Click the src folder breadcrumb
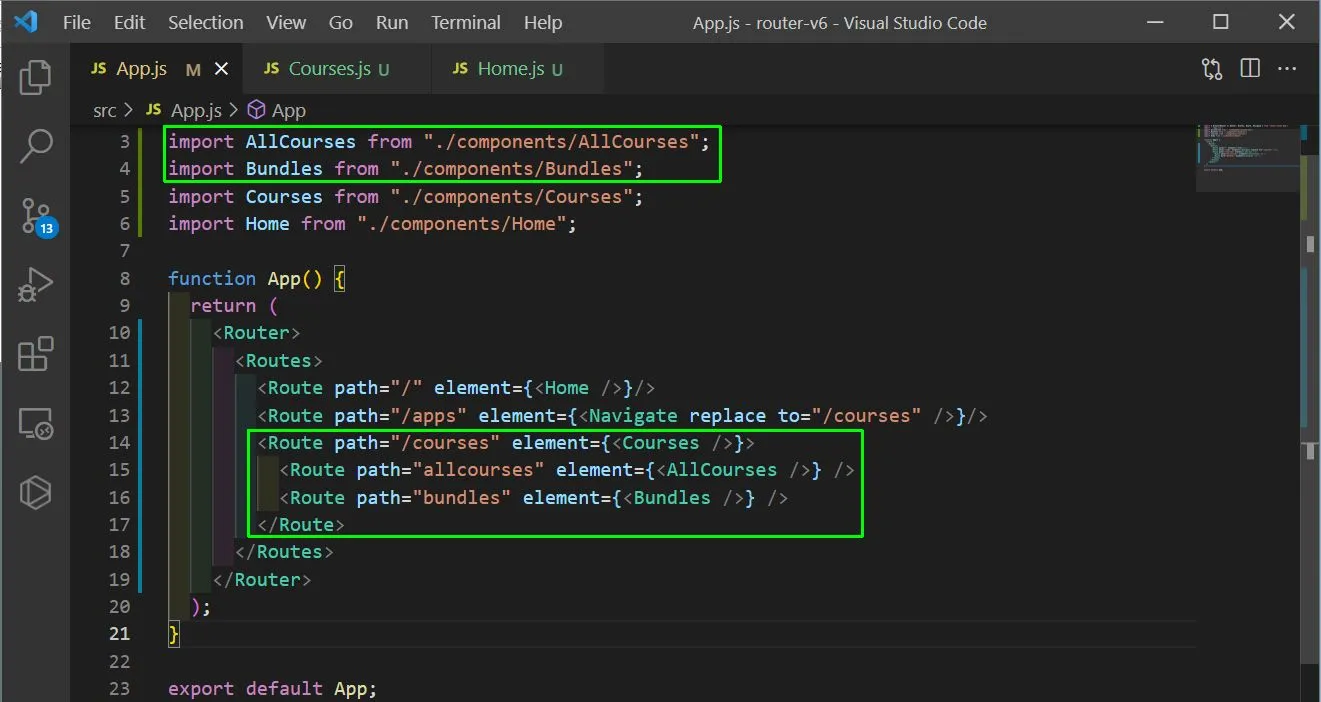1321x702 pixels. pyautogui.click(x=105, y=111)
